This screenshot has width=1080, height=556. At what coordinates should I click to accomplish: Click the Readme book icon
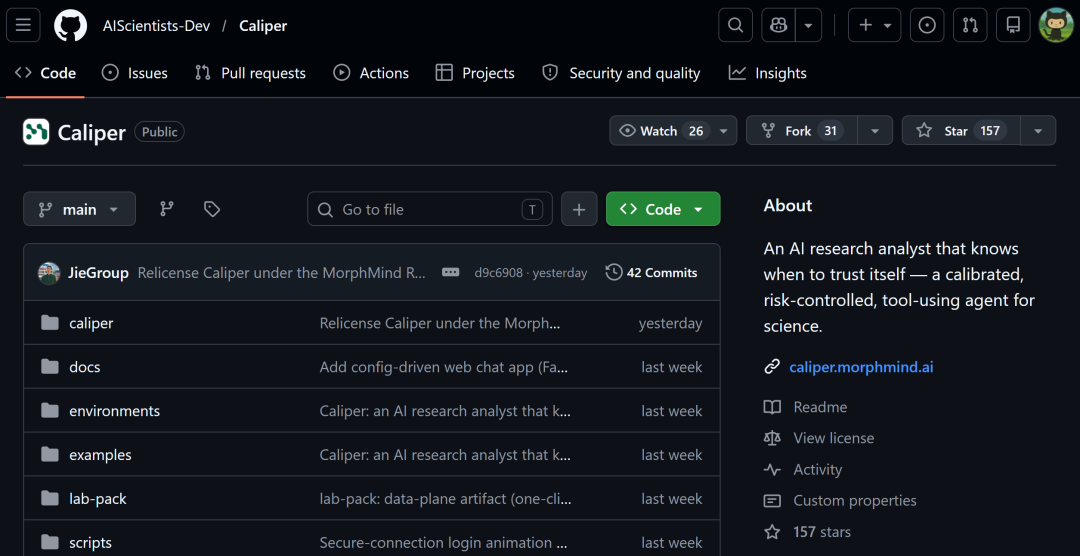point(772,407)
